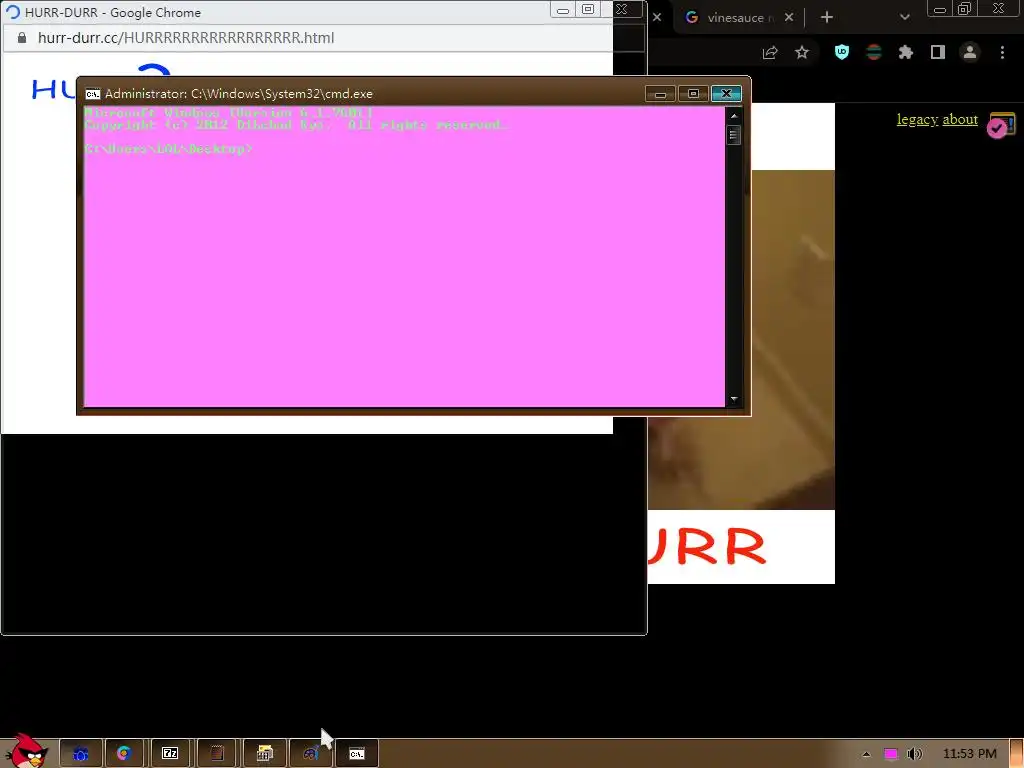Open the red and green striped extension

(x=874, y=52)
